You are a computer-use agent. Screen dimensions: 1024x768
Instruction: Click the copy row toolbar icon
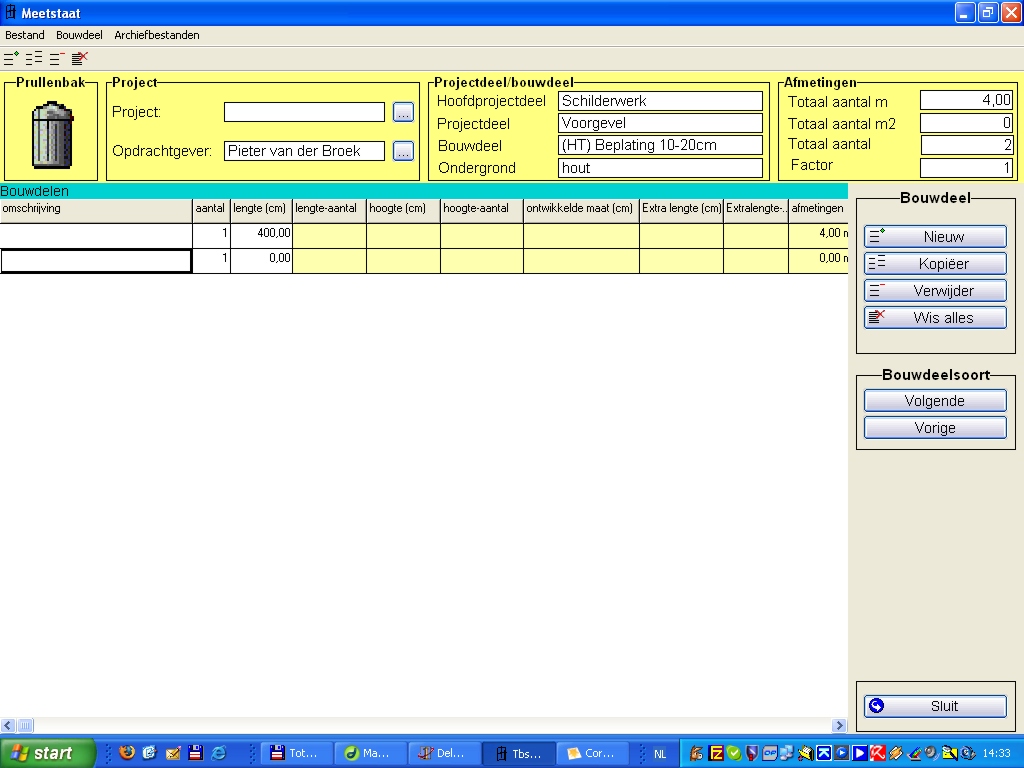pyautogui.click(x=34, y=58)
